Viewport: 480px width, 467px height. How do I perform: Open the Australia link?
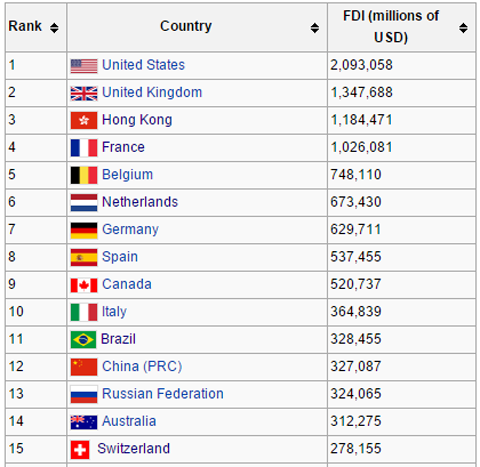coord(129,421)
